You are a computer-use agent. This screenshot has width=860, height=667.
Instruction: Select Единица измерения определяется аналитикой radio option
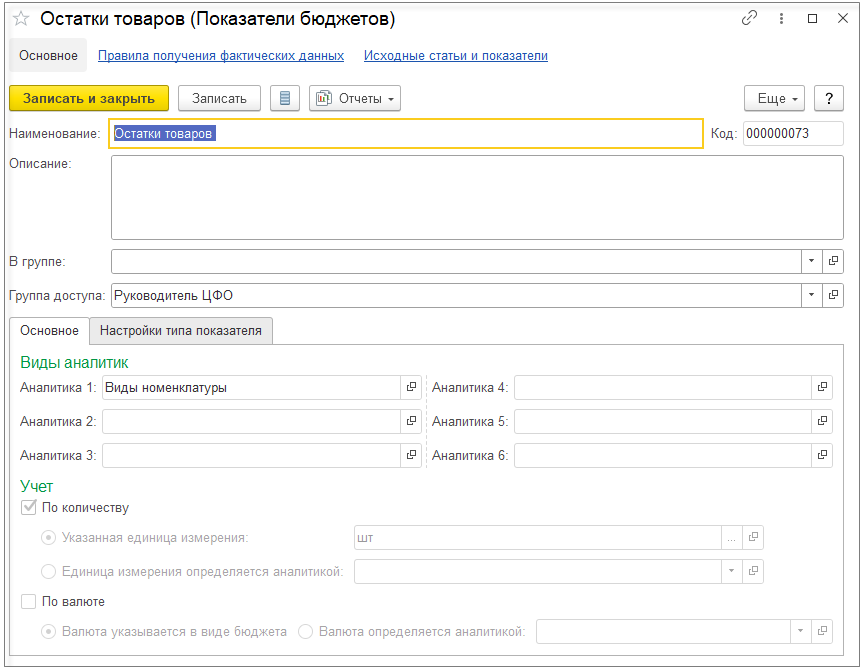click(49, 571)
